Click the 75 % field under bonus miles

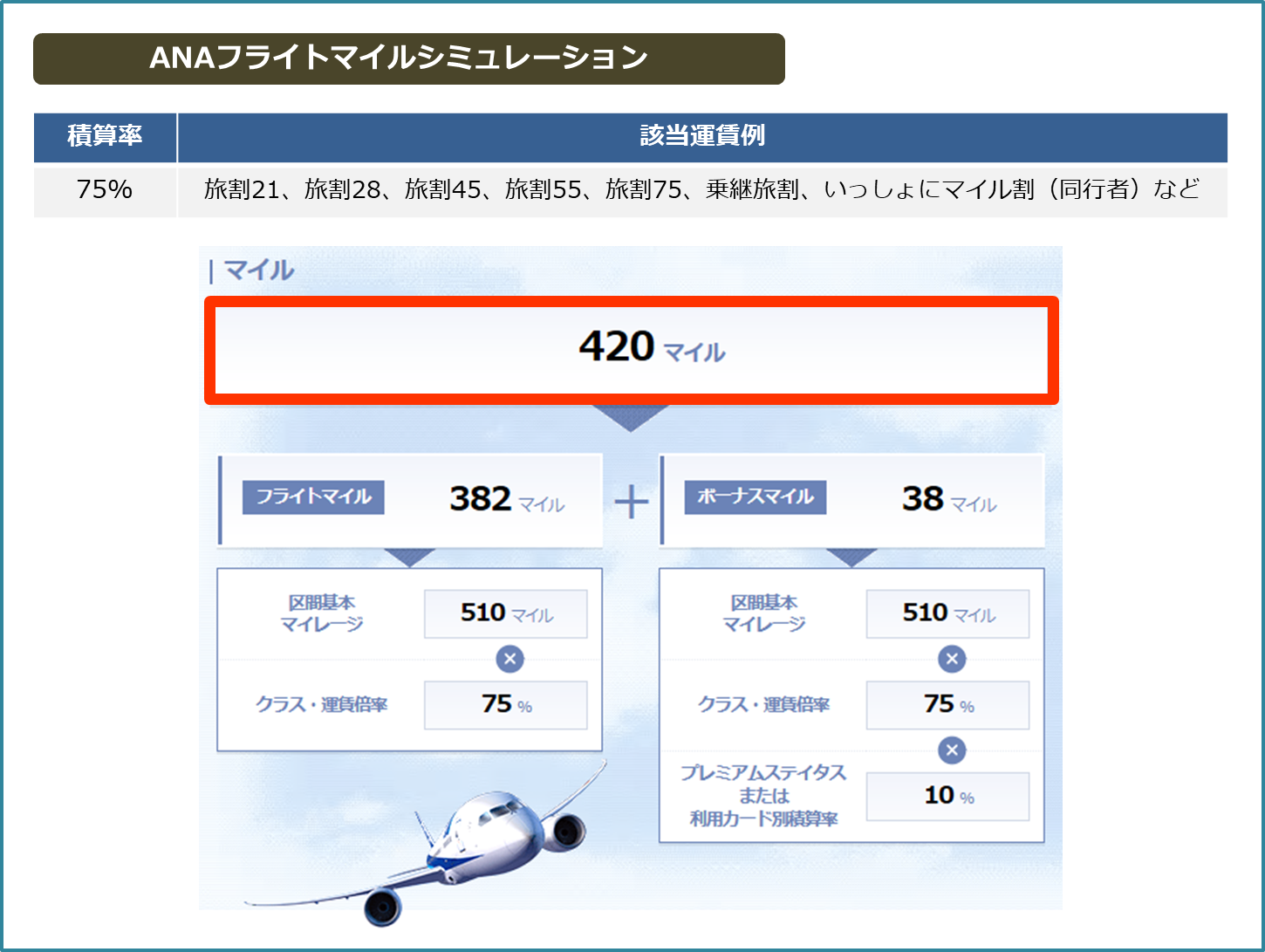pyautogui.click(x=947, y=704)
